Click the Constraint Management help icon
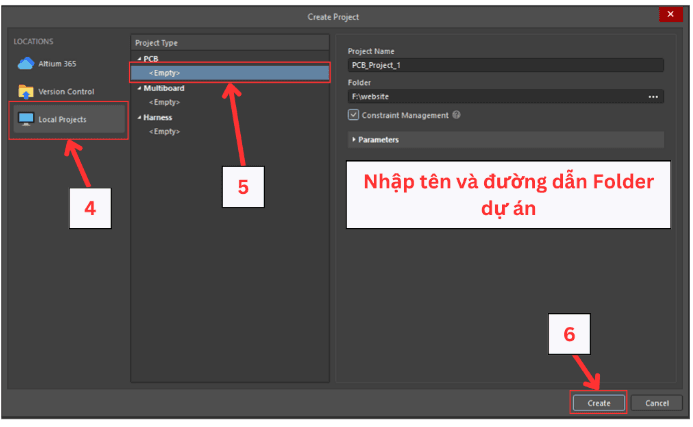 click(x=457, y=115)
